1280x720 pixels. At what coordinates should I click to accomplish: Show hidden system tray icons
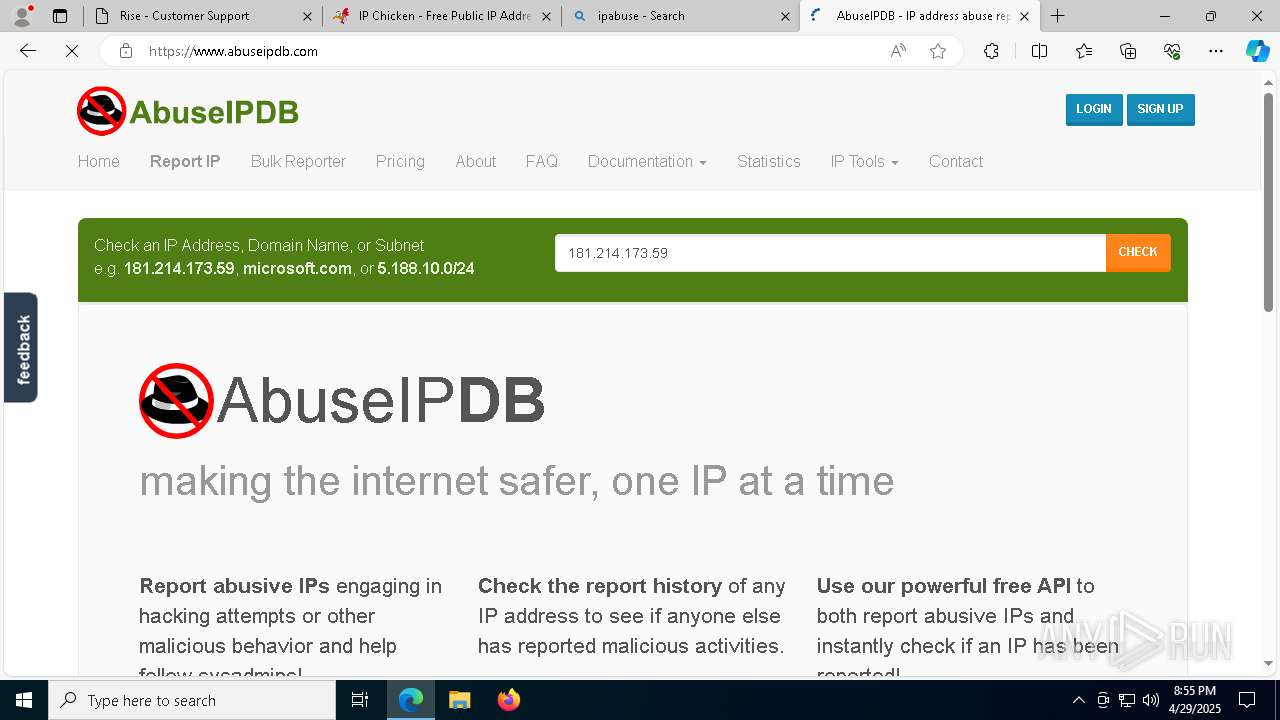1078,700
